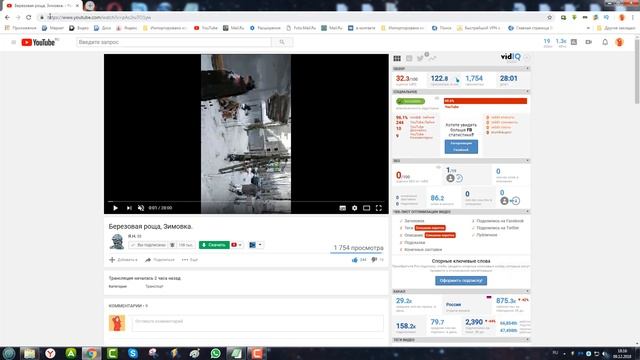
Task: Click the 28:01 duration stat
Action: tap(508, 78)
